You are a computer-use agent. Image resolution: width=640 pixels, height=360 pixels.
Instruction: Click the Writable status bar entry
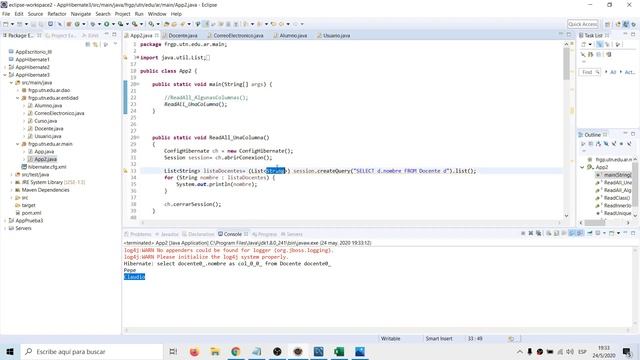click(x=390, y=339)
